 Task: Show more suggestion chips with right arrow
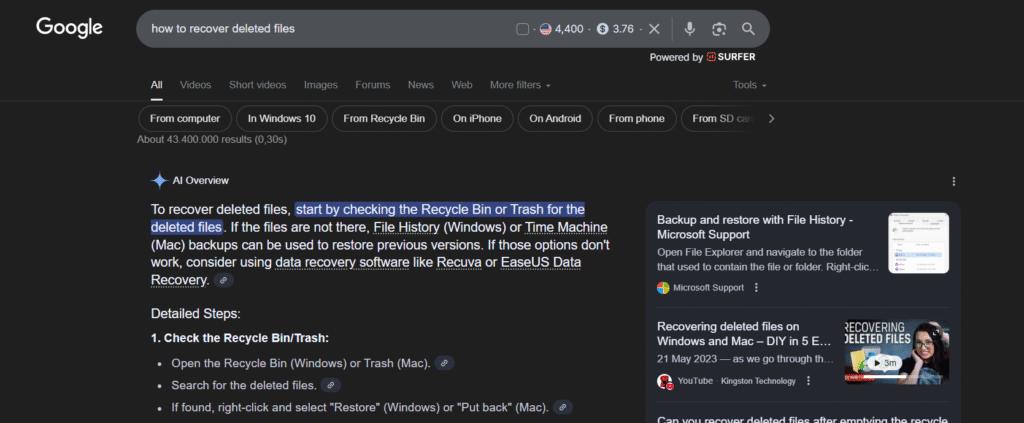click(x=771, y=119)
